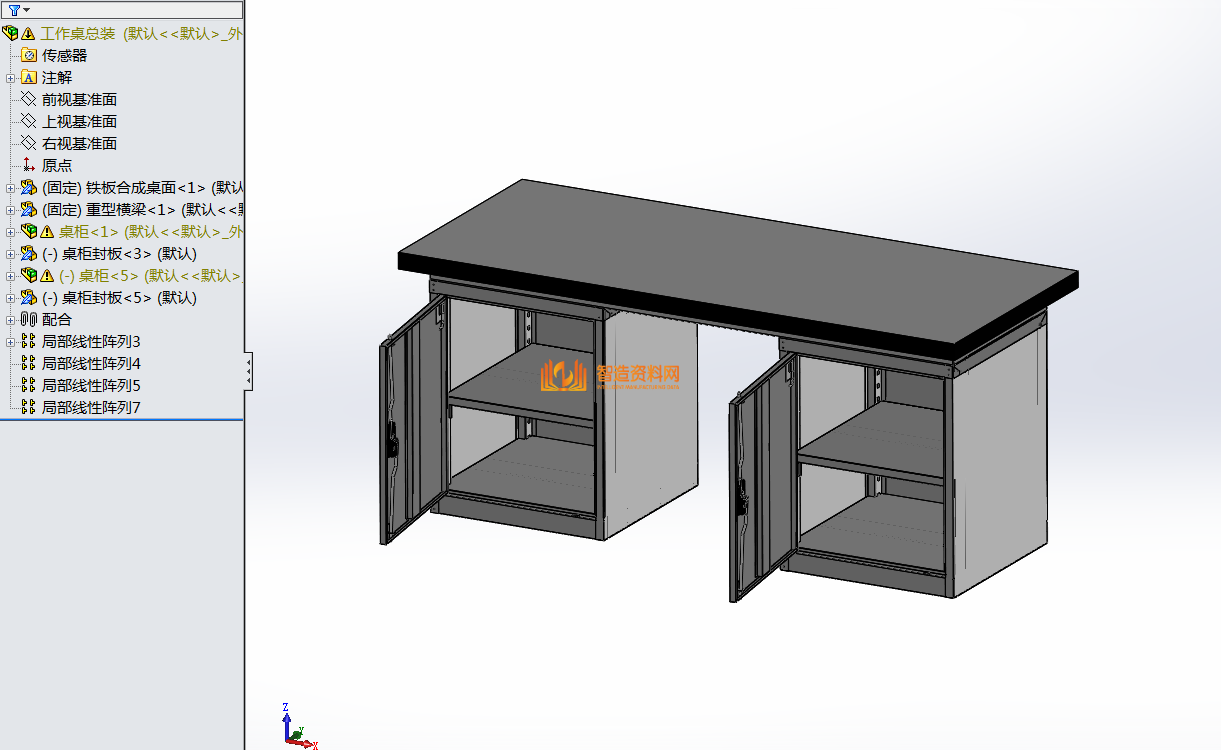
Task: Select the 局部线性阵列4 pattern icon
Action: click(29, 363)
